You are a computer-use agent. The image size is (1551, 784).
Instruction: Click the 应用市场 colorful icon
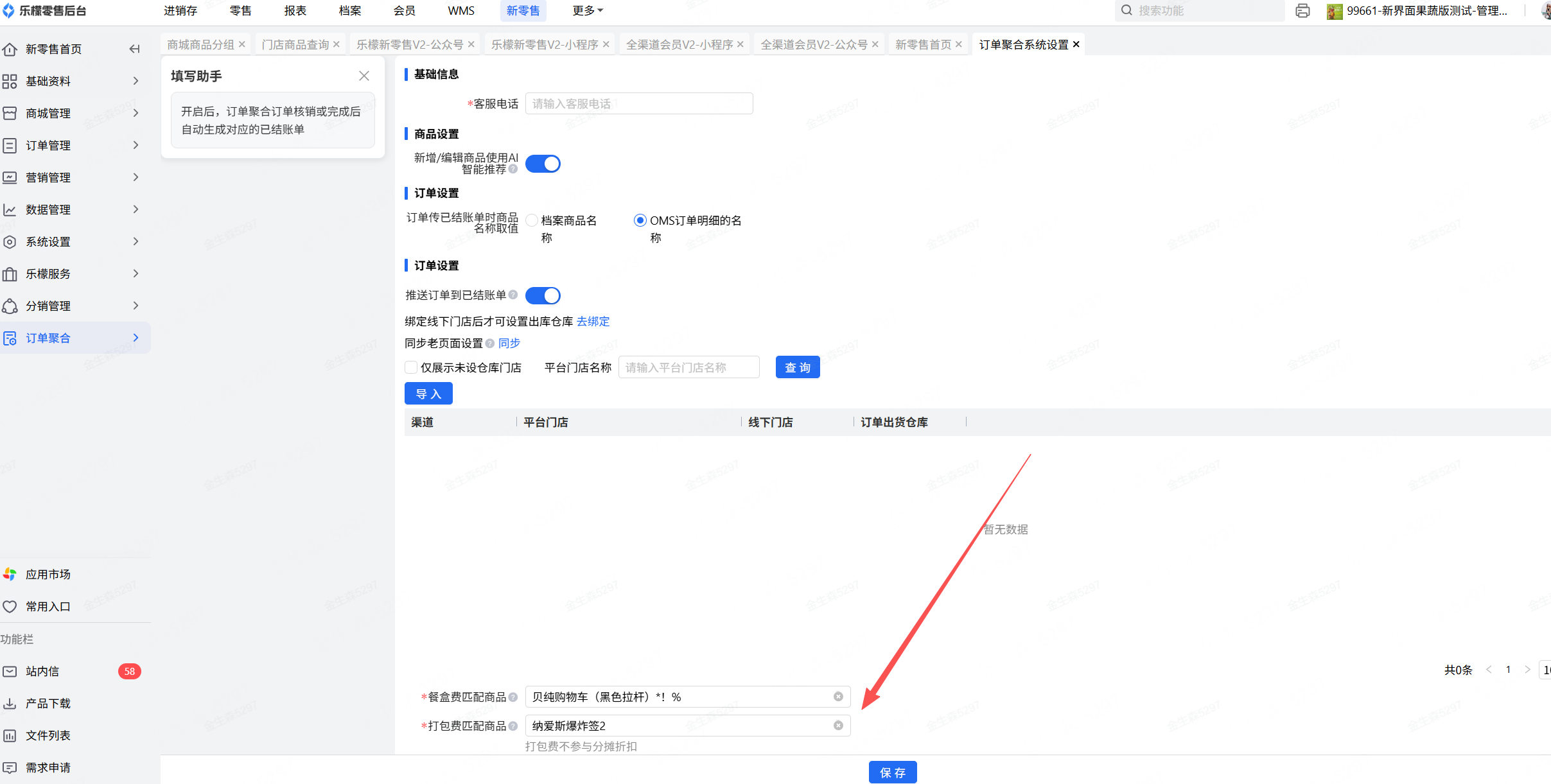coord(10,574)
